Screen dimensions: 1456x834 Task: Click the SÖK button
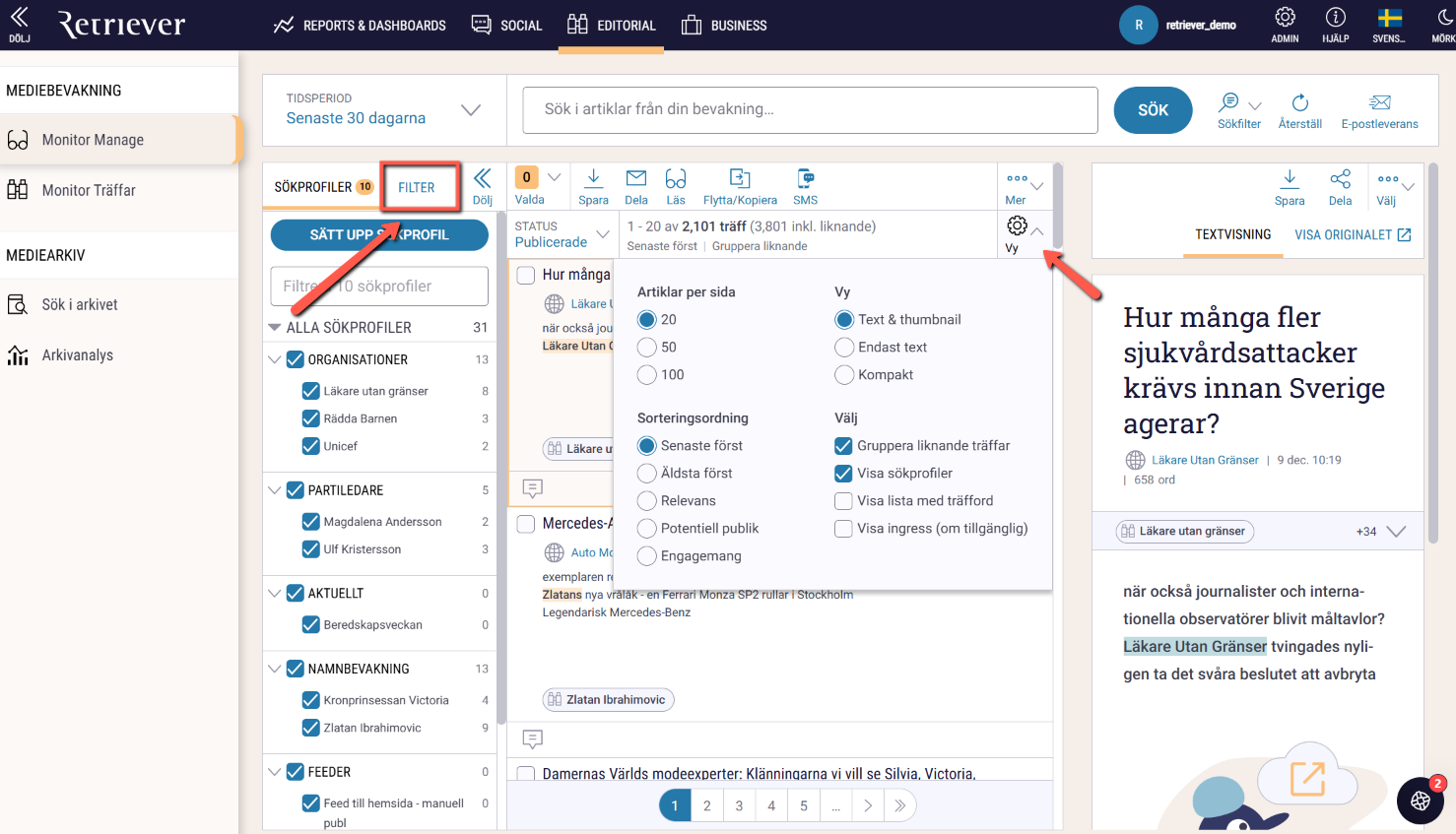coord(1153,110)
